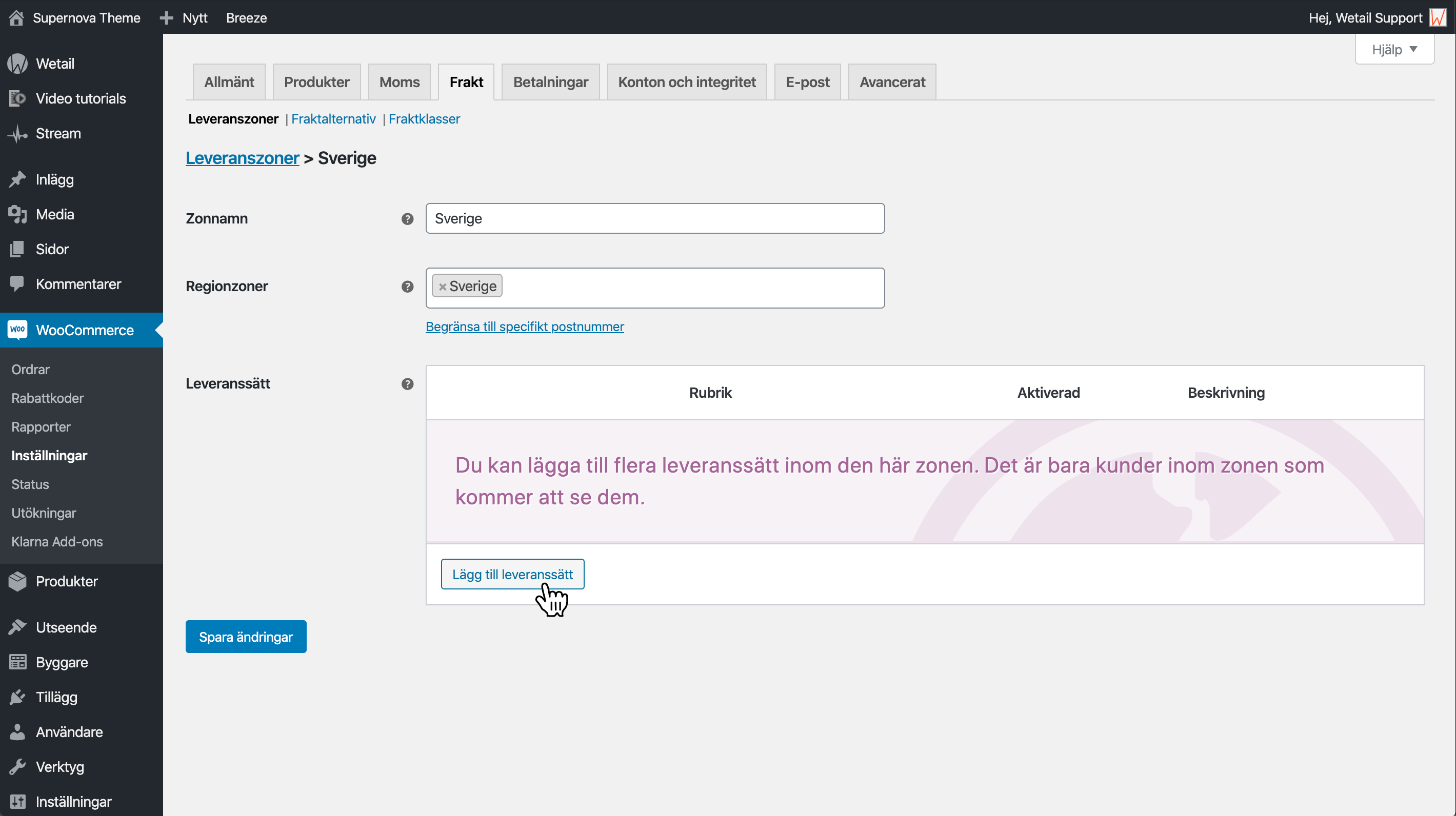The image size is (1456, 816).
Task: Click the Spara ändringar button
Action: (x=245, y=637)
